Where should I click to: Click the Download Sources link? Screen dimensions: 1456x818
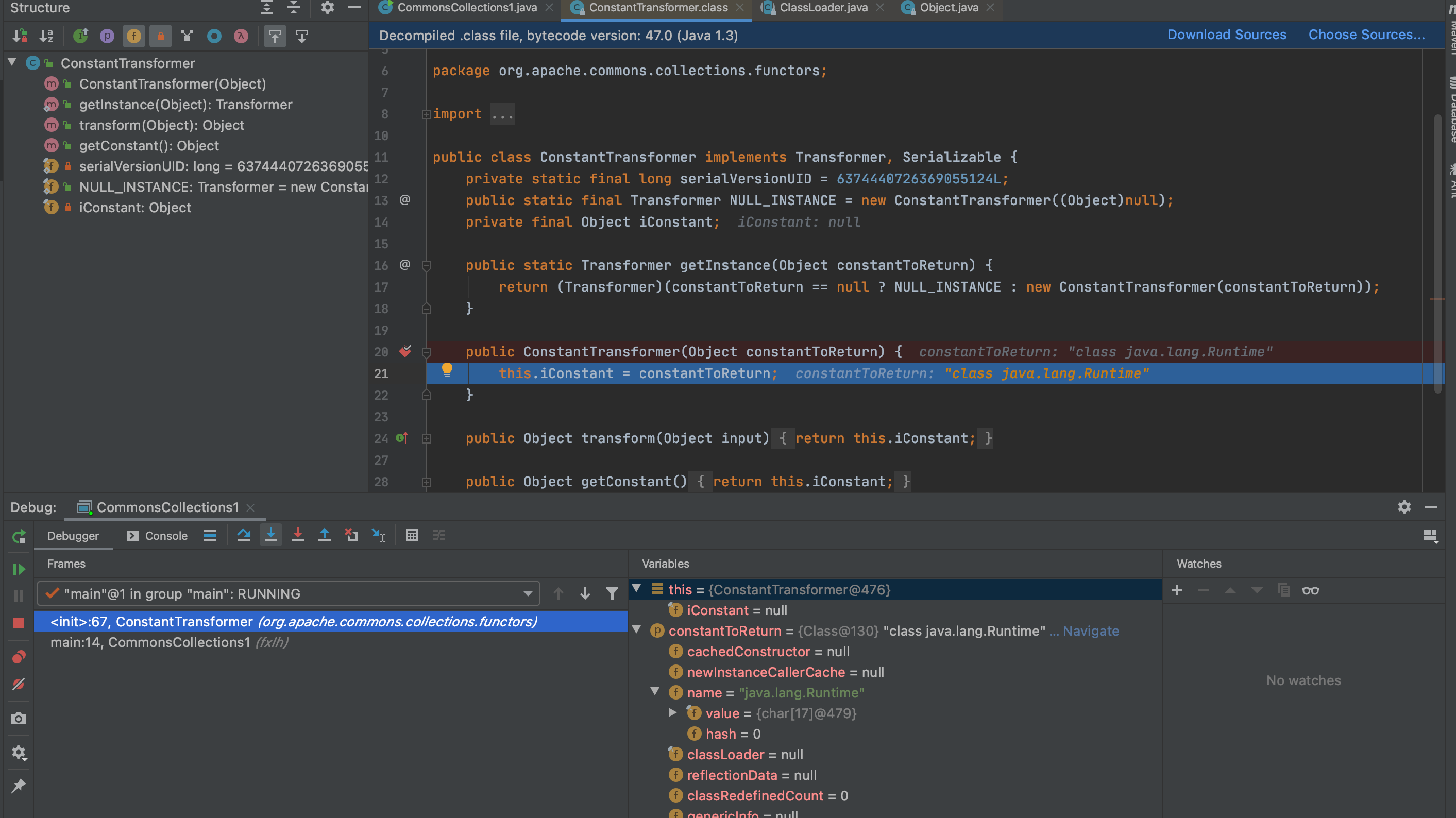[1227, 35]
